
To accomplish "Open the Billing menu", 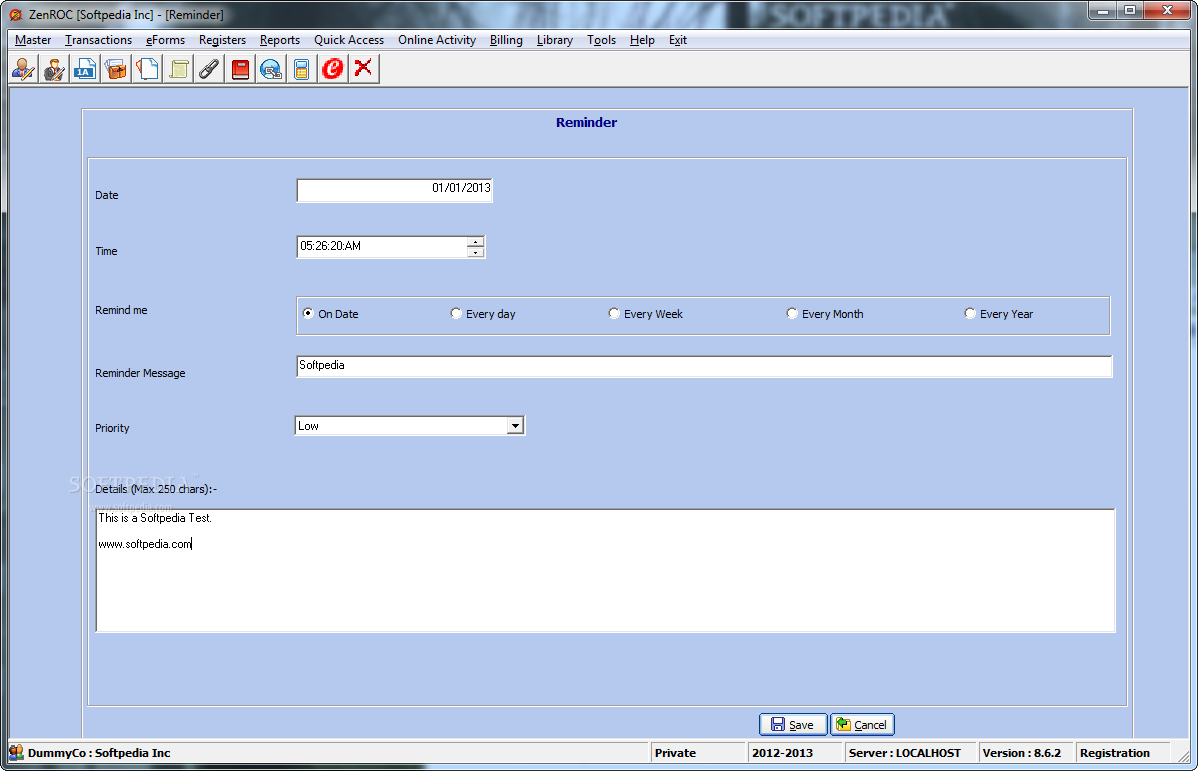I will pyautogui.click(x=507, y=40).
